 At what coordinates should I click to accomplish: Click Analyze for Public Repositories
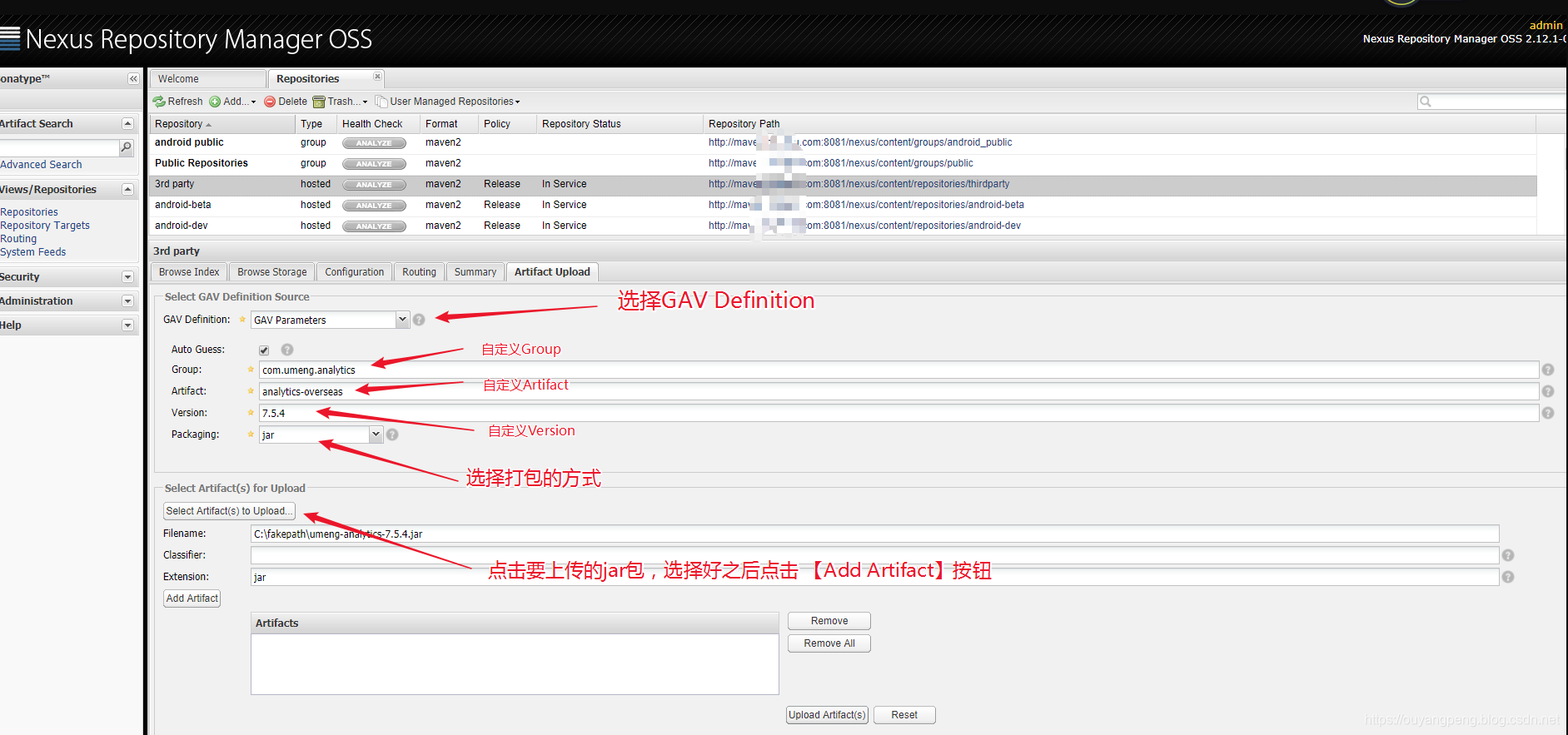point(374,164)
